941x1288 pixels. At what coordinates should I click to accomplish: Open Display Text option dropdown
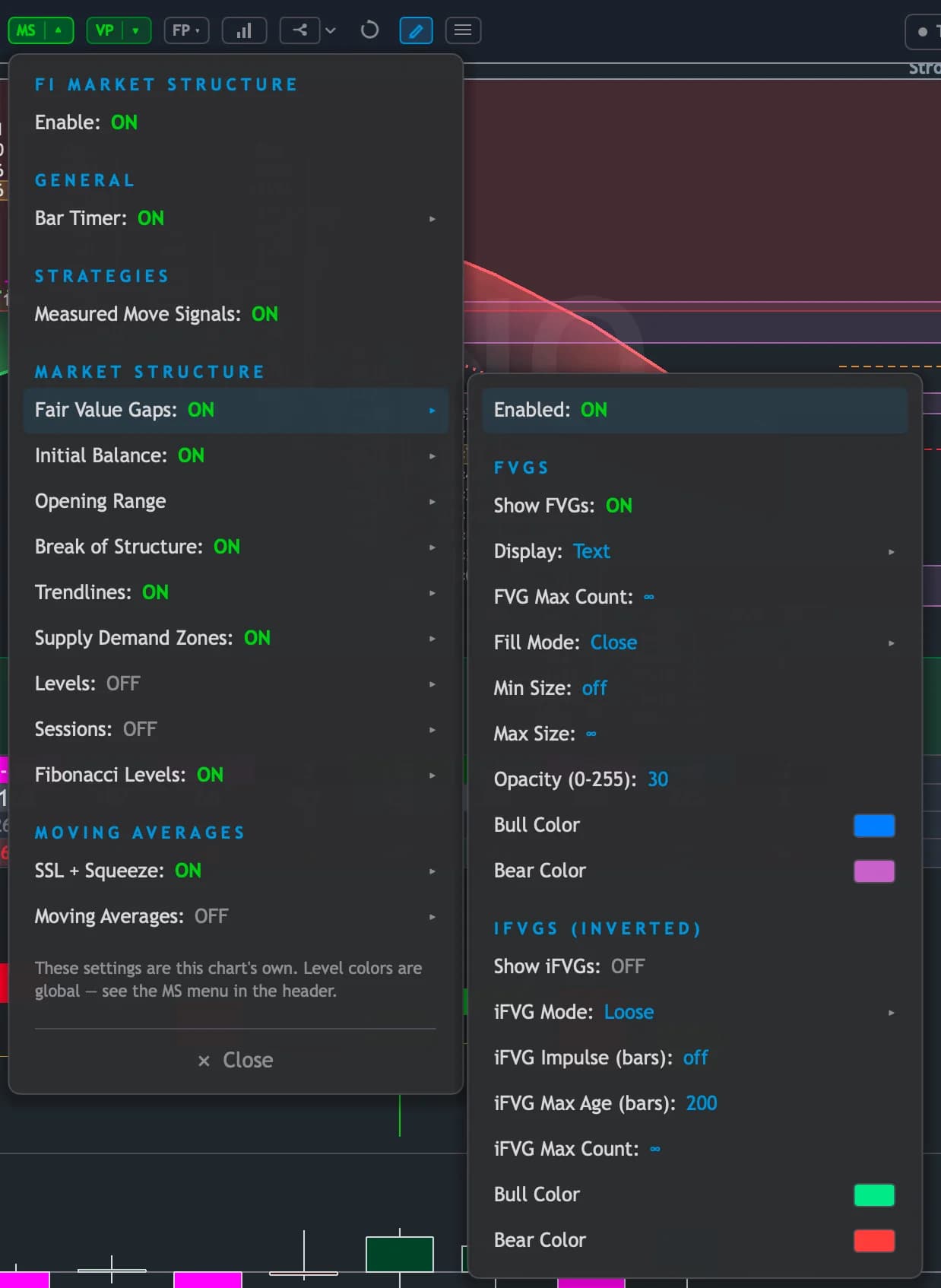pos(591,551)
